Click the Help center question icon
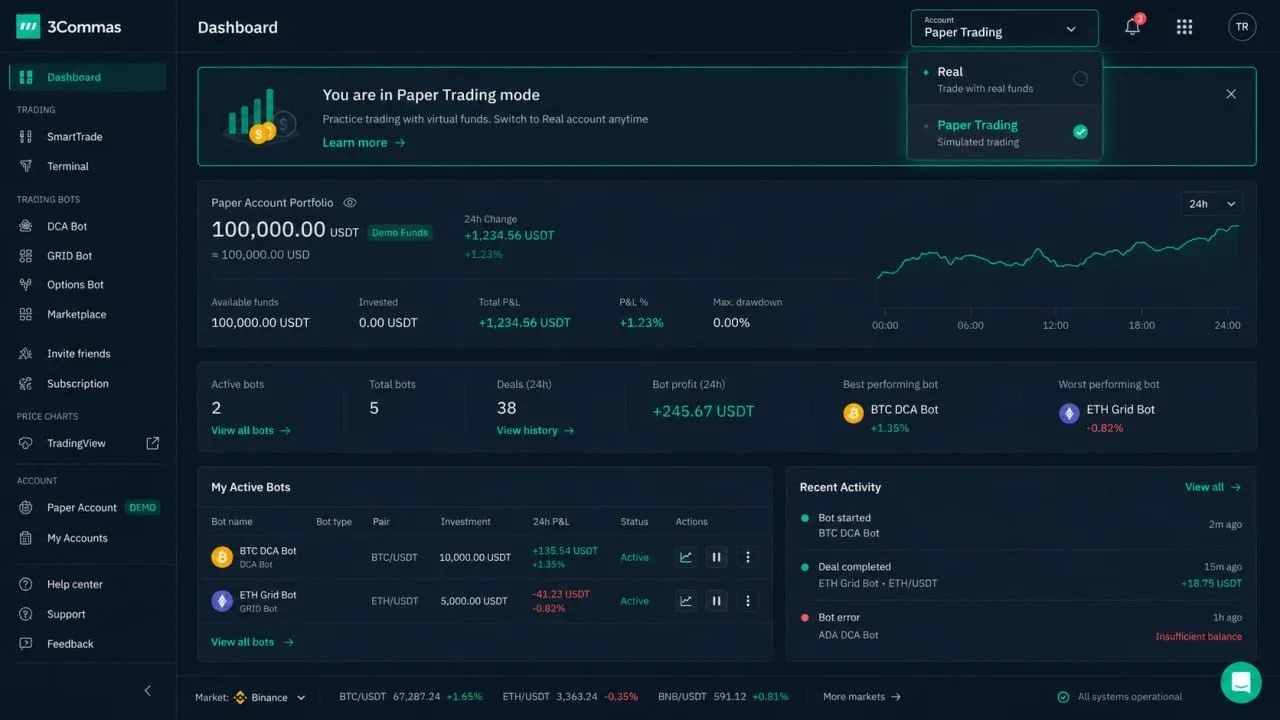The height and width of the screenshot is (720, 1280). (26, 584)
